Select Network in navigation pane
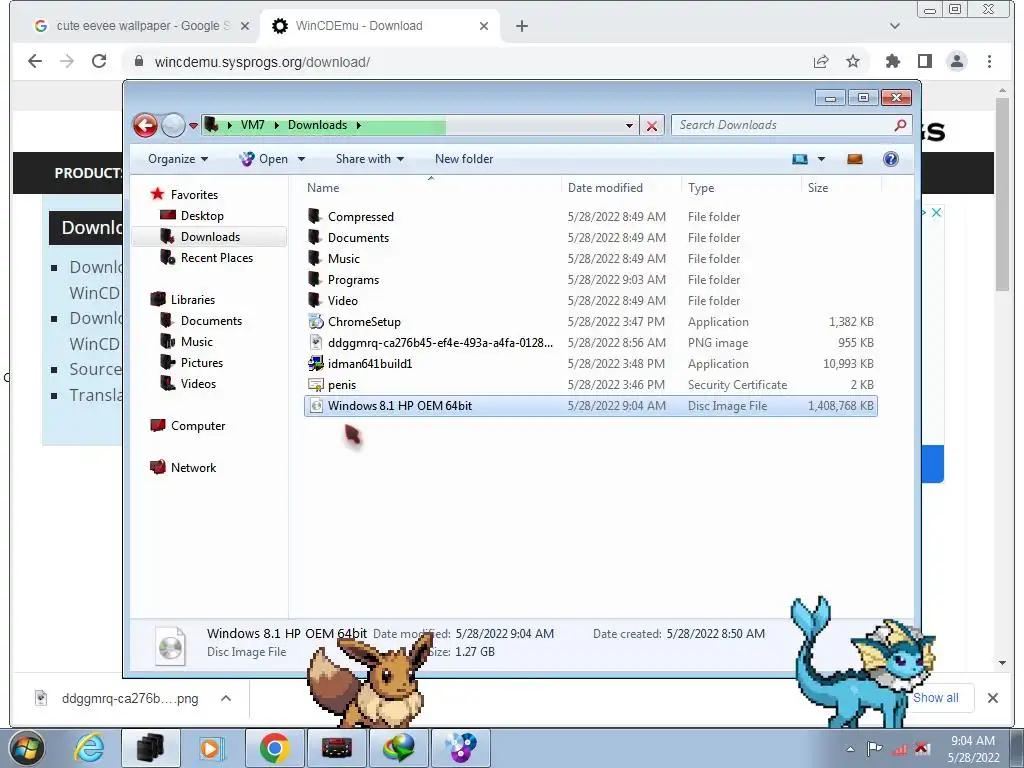The image size is (1024, 768). [193, 468]
